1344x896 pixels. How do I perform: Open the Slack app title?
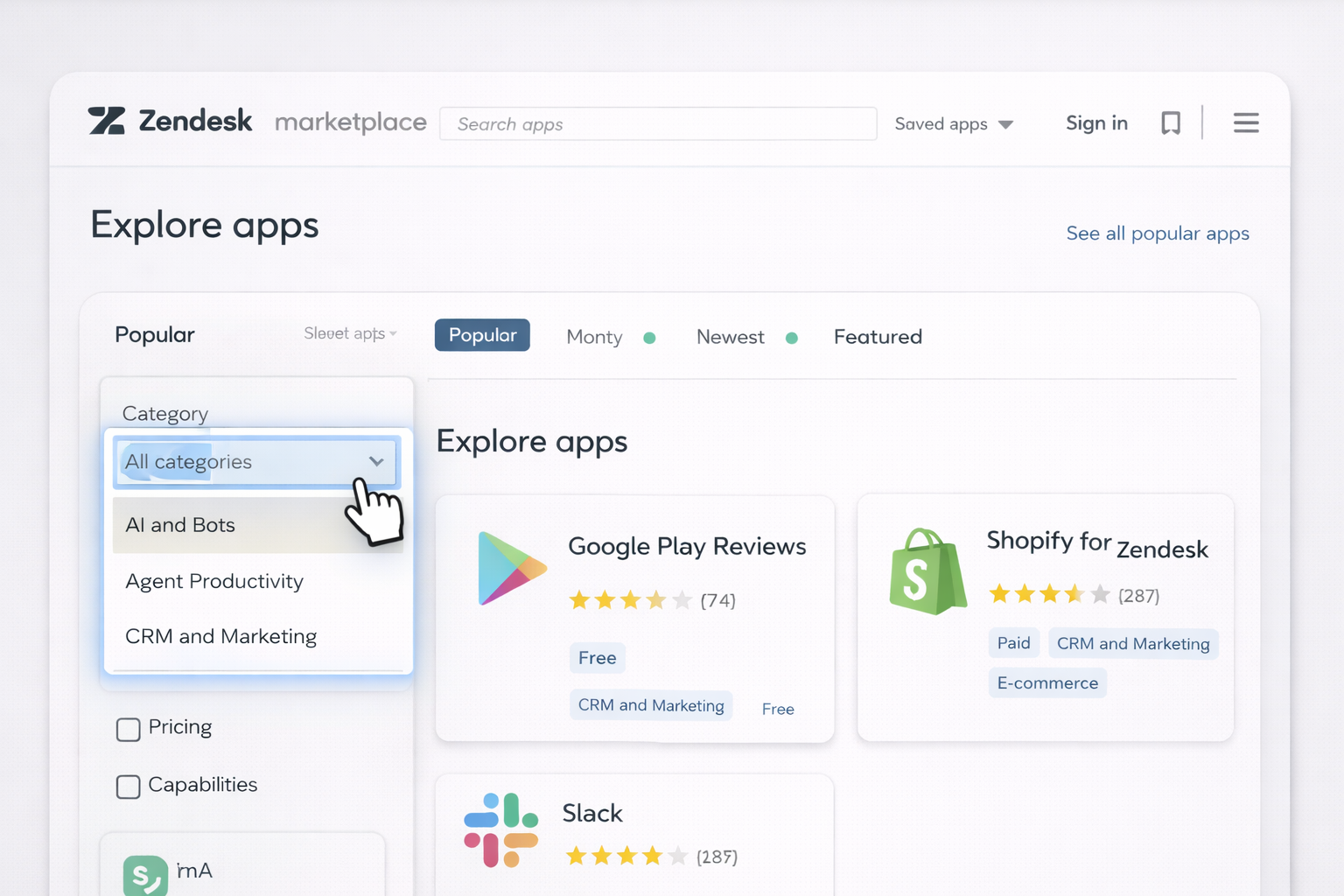(592, 813)
